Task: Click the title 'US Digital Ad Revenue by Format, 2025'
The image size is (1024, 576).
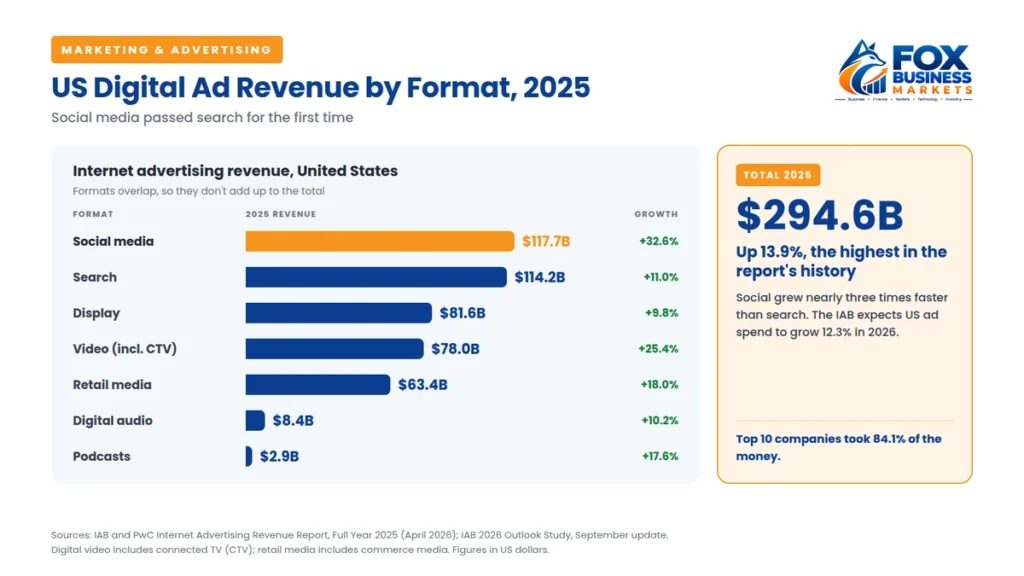Action: pos(320,88)
